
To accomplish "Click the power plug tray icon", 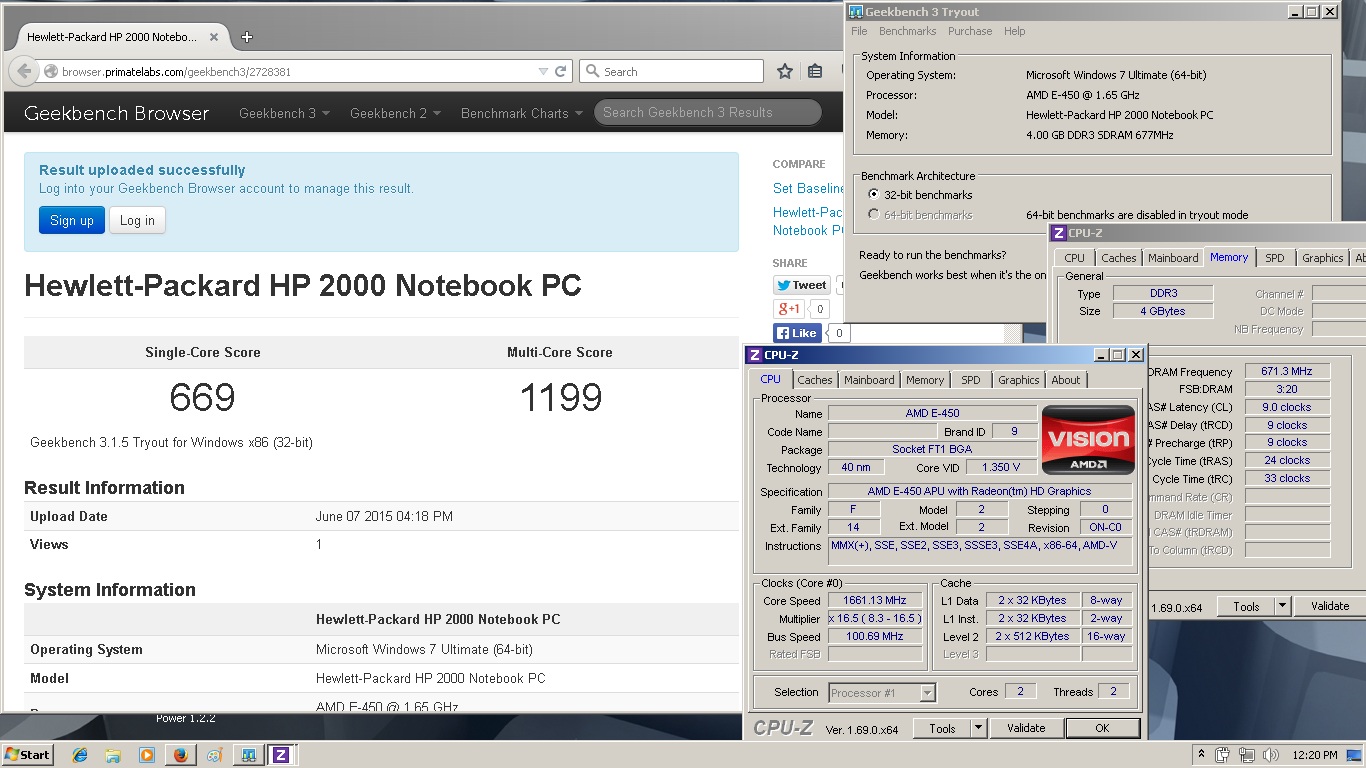I will tap(1223, 755).
